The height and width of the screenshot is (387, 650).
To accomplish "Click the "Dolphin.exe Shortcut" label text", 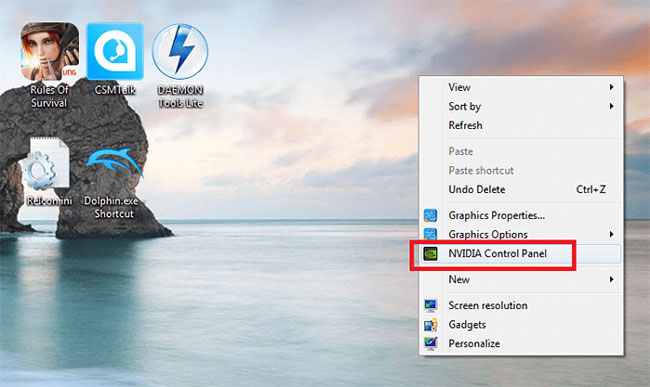I will [112, 207].
